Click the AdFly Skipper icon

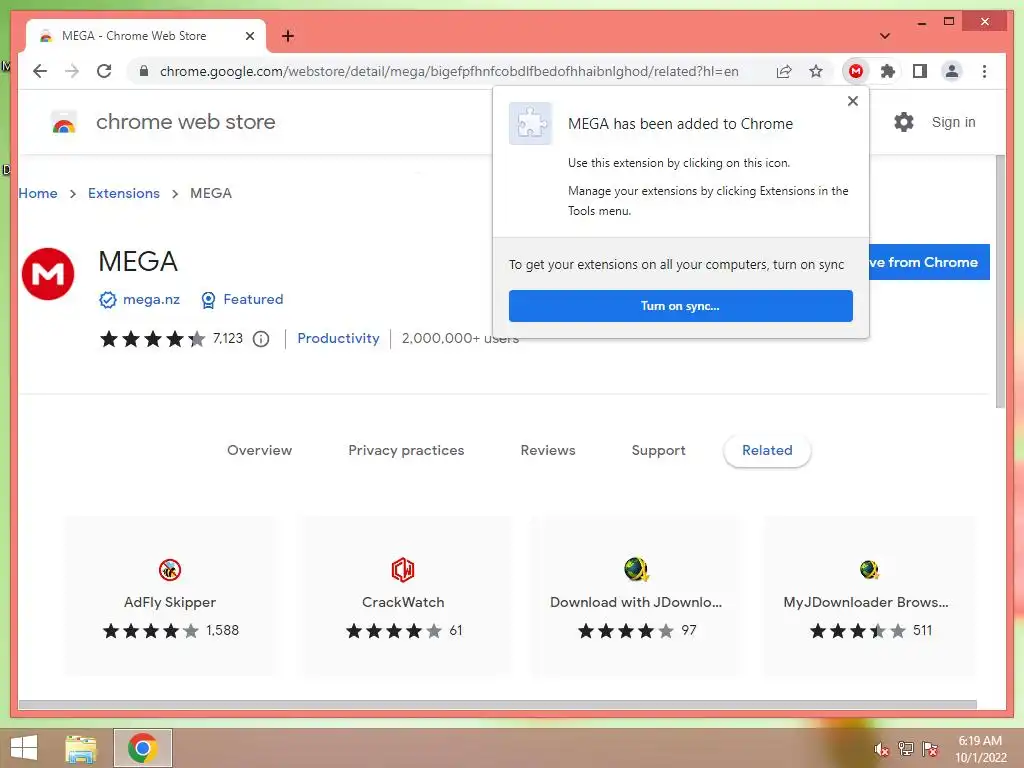[170, 569]
